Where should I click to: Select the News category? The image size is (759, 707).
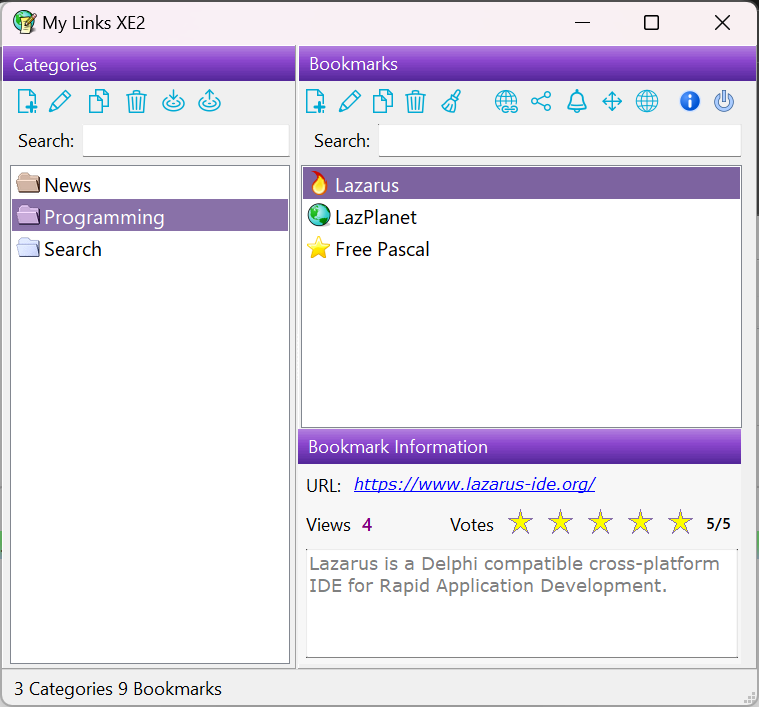tap(150, 184)
